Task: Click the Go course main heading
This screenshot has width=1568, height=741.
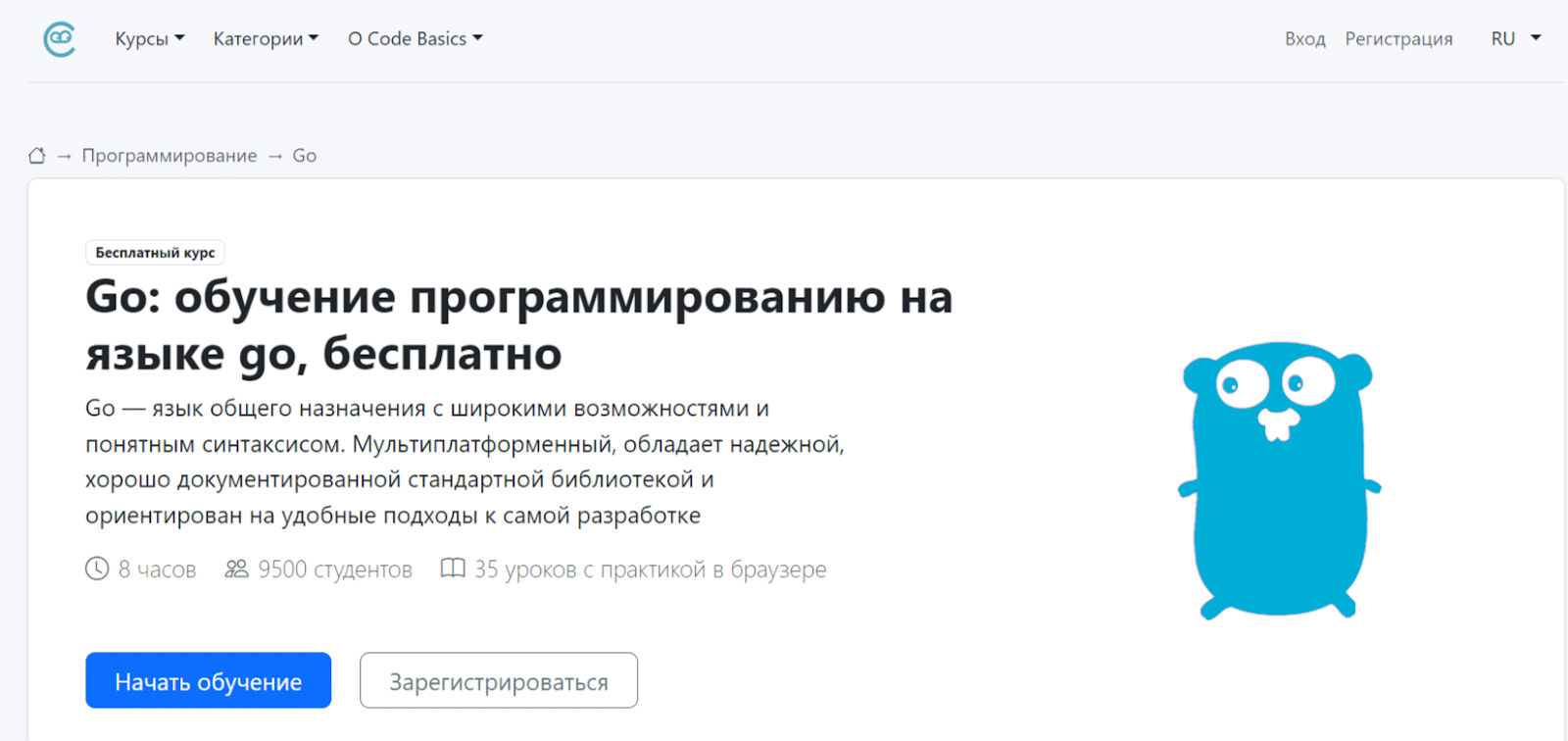Action: [x=518, y=324]
